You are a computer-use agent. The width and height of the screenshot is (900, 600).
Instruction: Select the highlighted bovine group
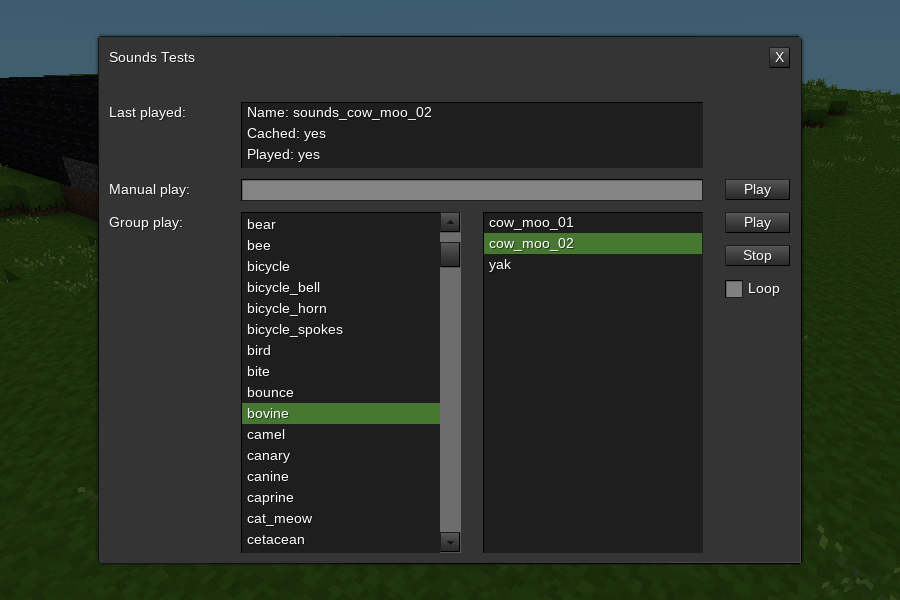[x=341, y=414]
